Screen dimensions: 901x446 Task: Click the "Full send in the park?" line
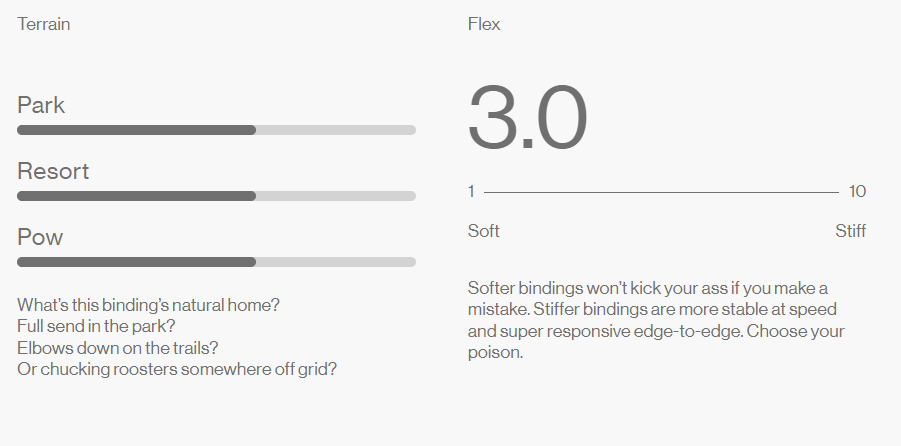96,326
